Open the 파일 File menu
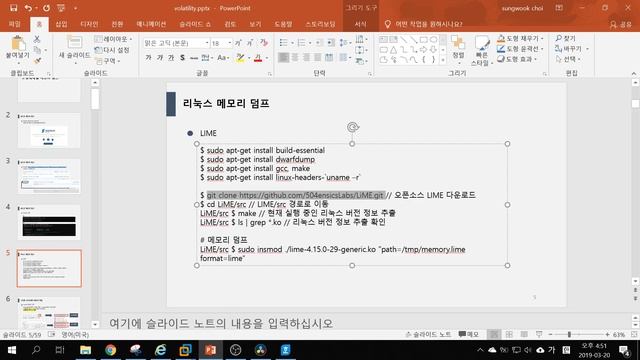The width and height of the screenshot is (640, 360). (15, 24)
